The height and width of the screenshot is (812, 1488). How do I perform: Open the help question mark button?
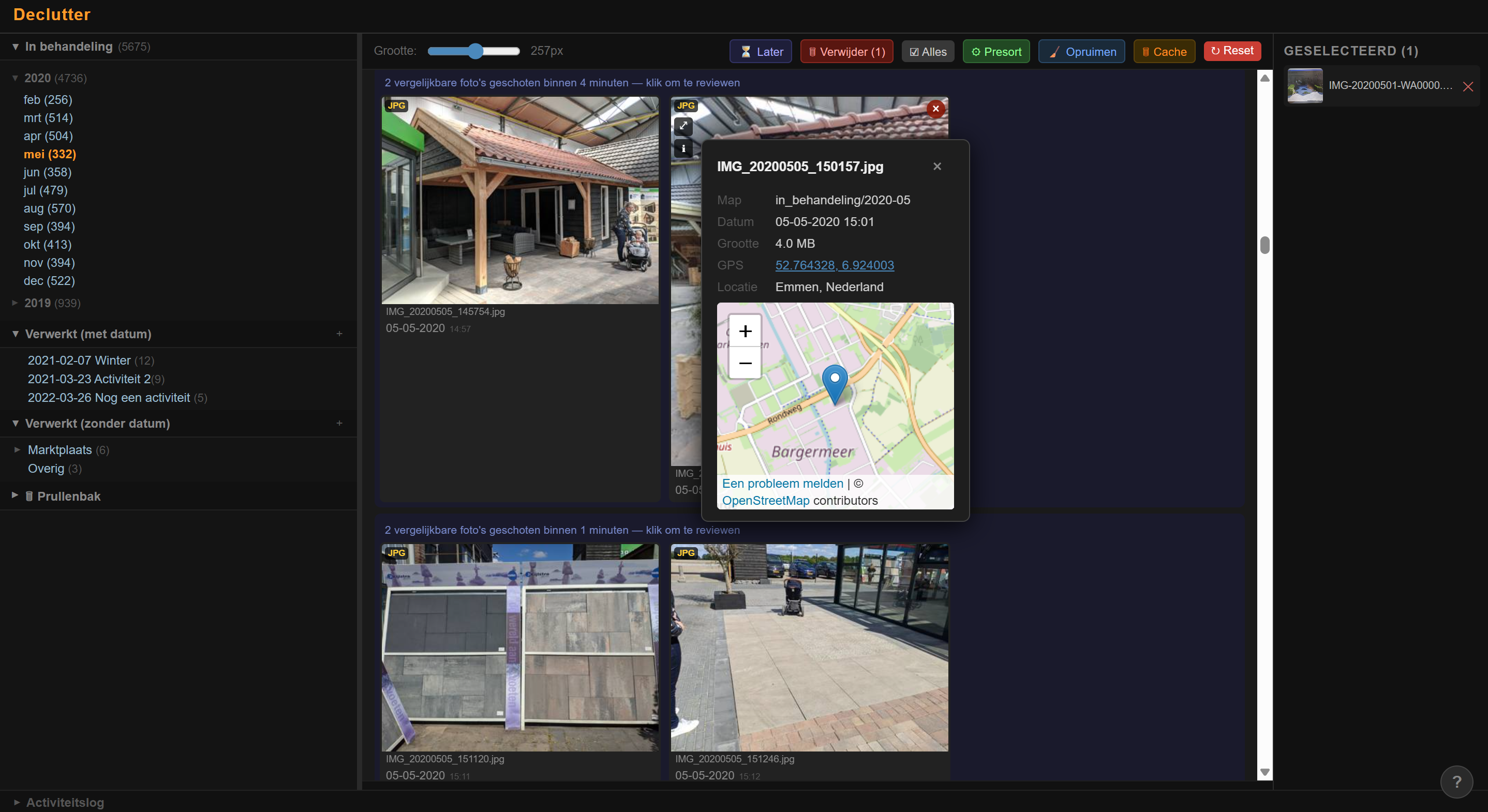click(x=1456, y=781)
